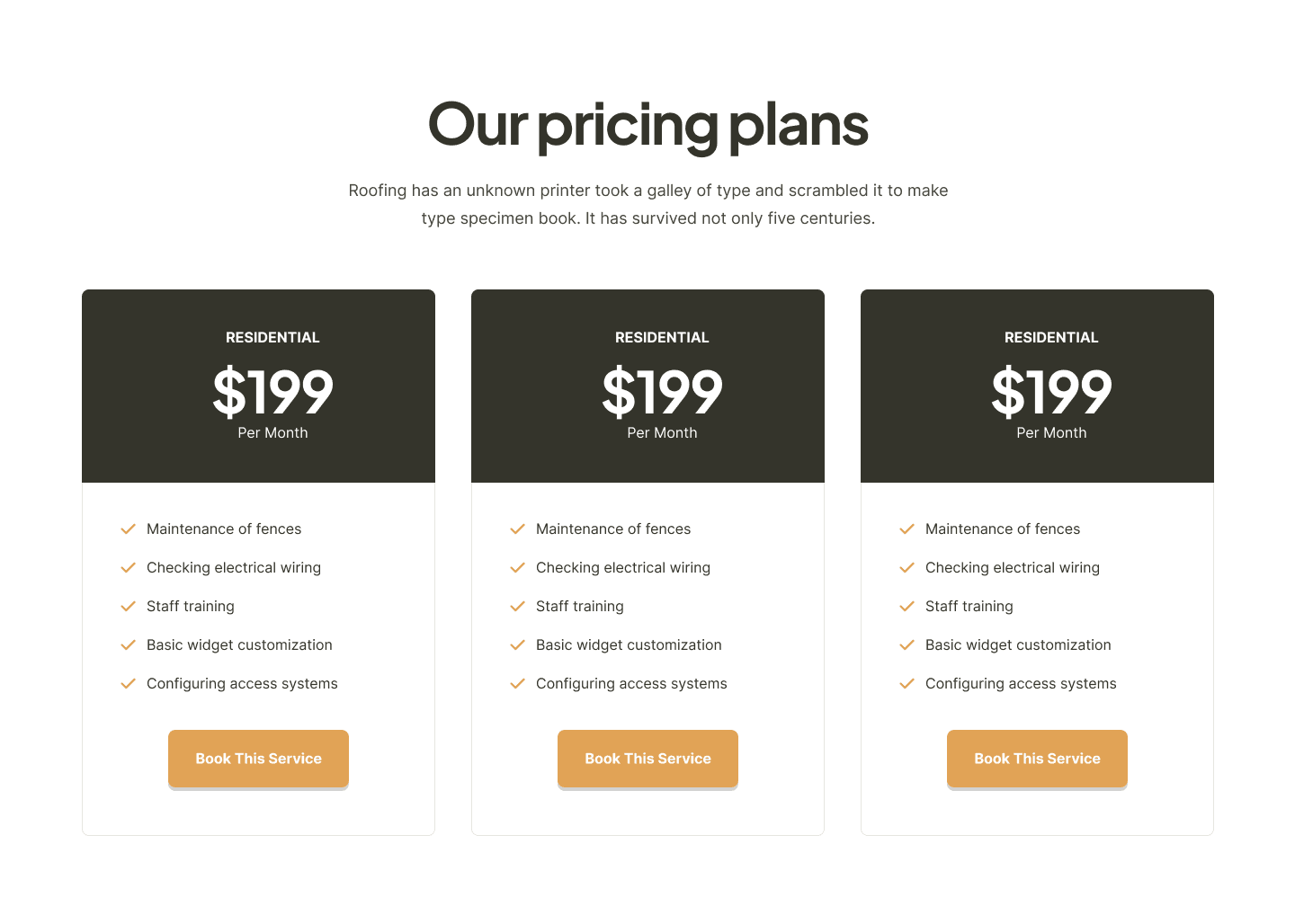Click the checkmark beside Checking electrical wiring in first card
Image resolution: width=1295 pixels, height=924 pixels.
click(x=129, y=568)
